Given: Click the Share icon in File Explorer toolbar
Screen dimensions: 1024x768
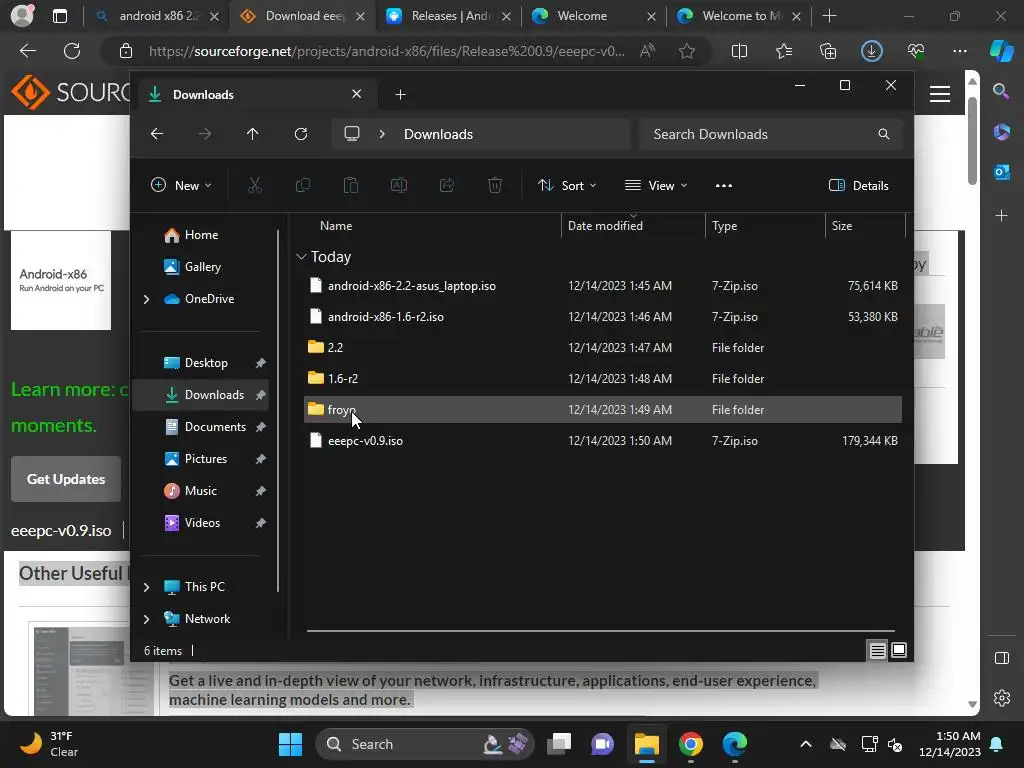Looking at the screenshot, I should (x=447, y=185).
